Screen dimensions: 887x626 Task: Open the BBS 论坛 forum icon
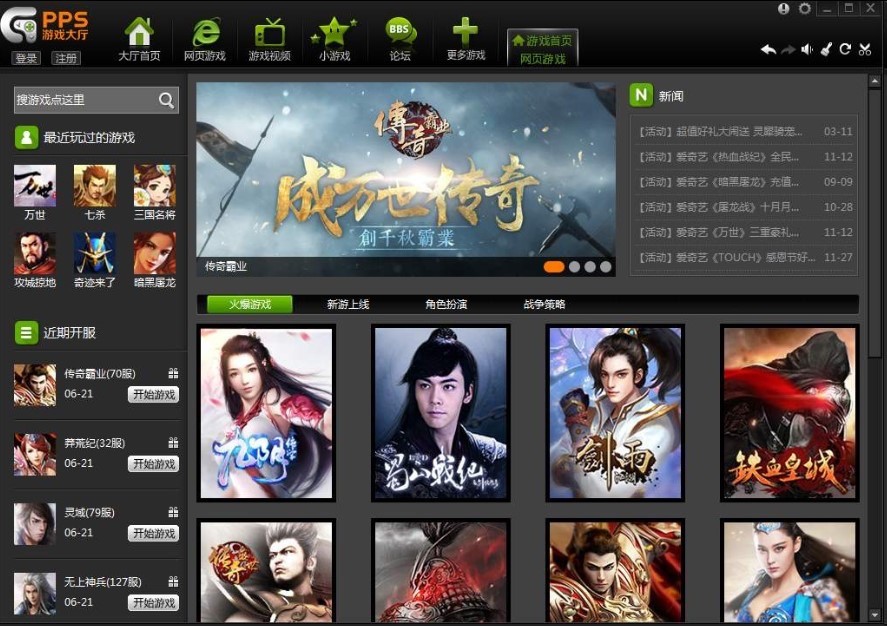pos(400,38)
